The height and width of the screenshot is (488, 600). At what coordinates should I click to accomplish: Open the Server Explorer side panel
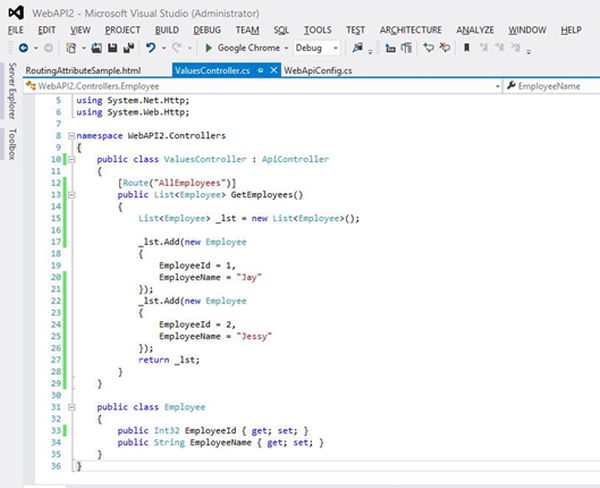(12, 91)
